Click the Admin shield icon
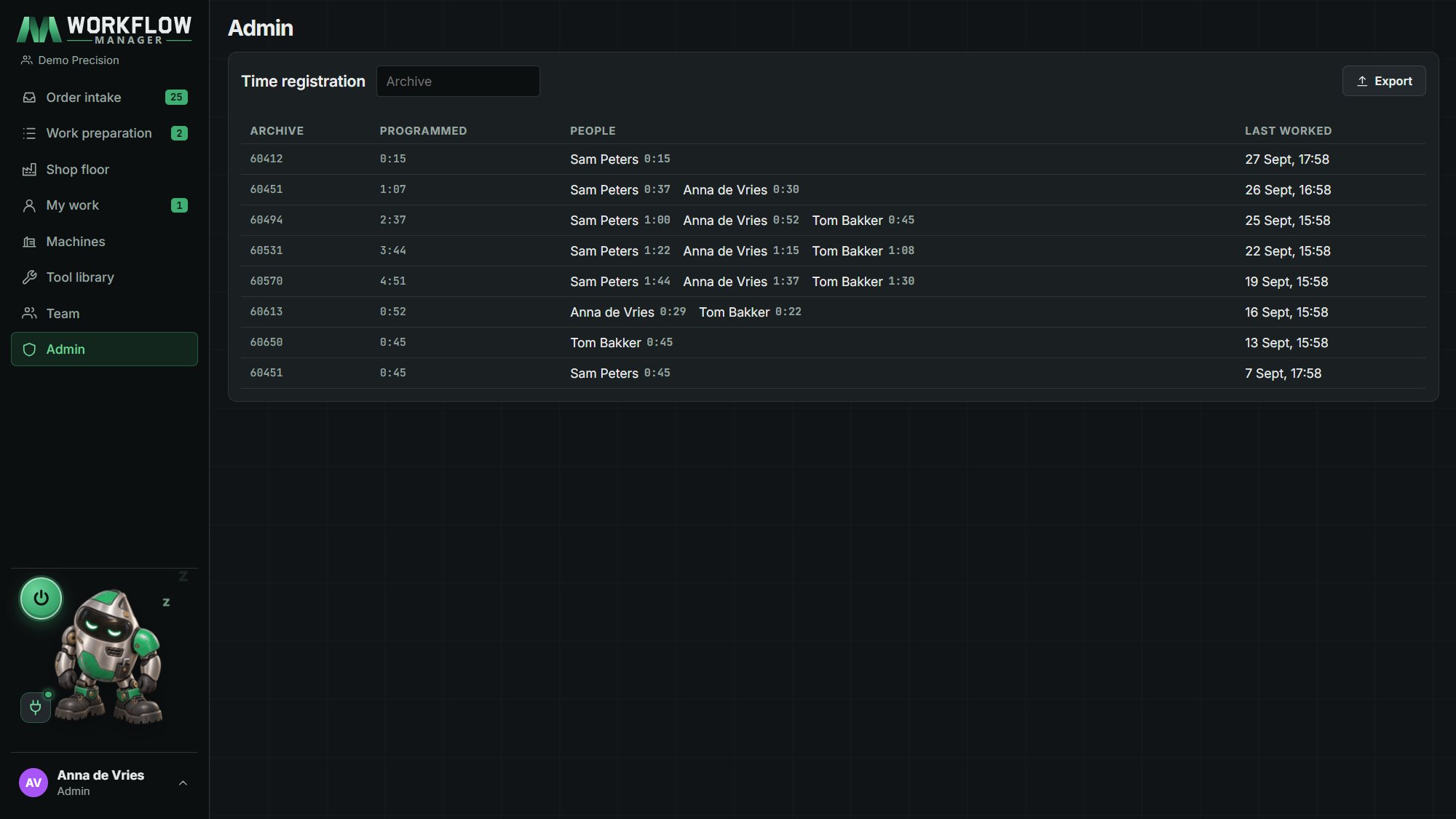This screenshot has height=819, width=1456. [29, 349]
